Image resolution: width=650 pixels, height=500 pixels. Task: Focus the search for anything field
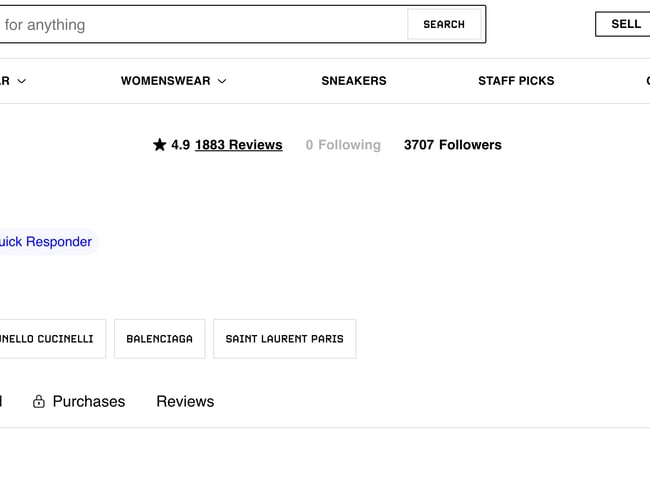200,25
